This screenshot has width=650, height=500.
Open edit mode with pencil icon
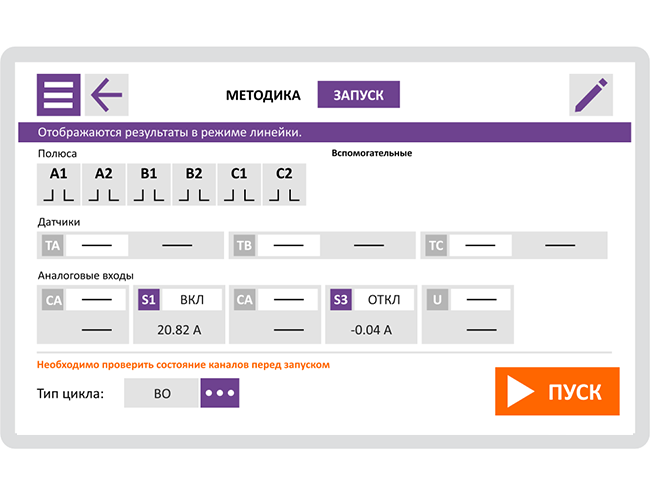pos(591,95)
